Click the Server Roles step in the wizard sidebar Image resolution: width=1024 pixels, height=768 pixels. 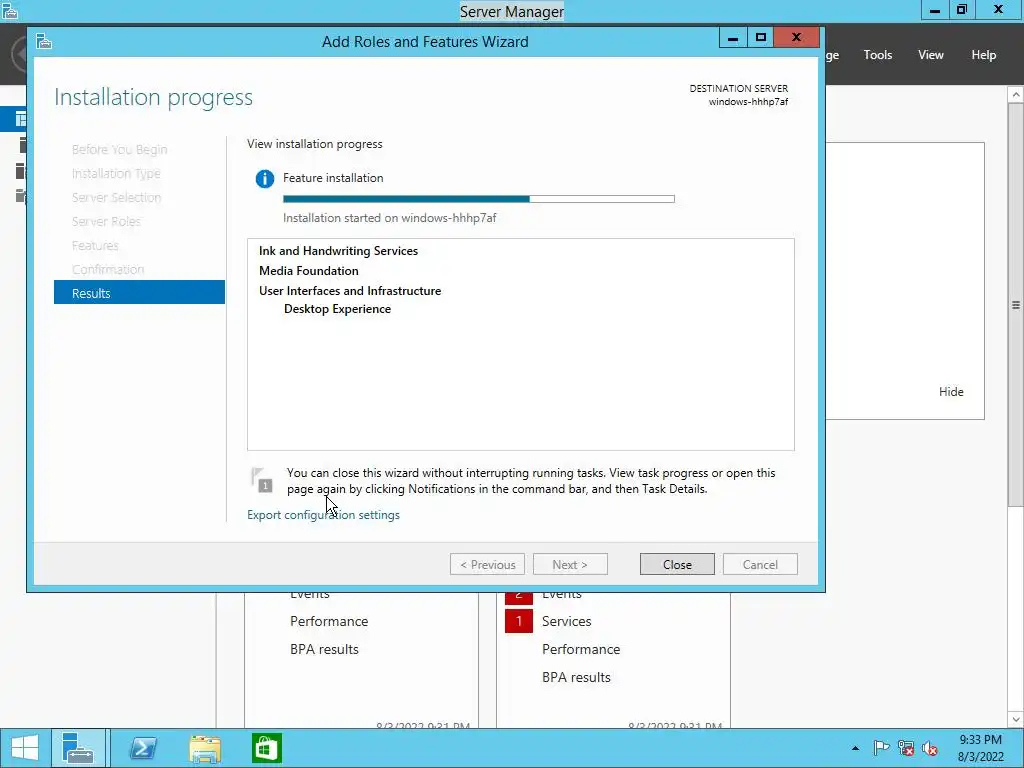click(x=106, y=221)
